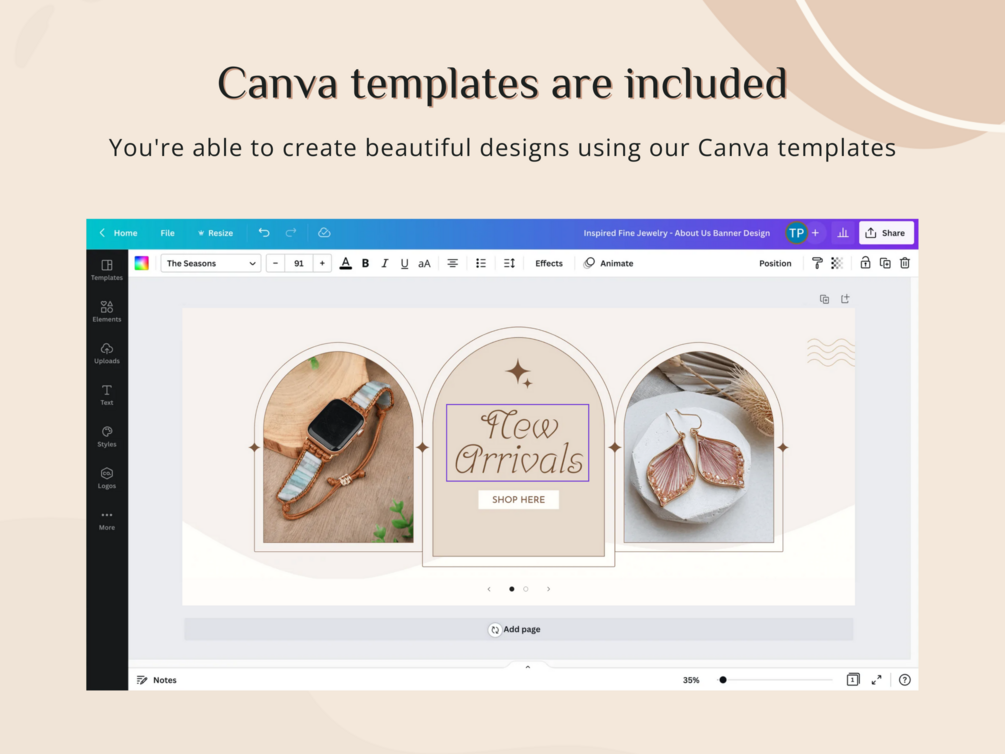
Task: Duplicate page icon above canvas
Action: point(824,299)
